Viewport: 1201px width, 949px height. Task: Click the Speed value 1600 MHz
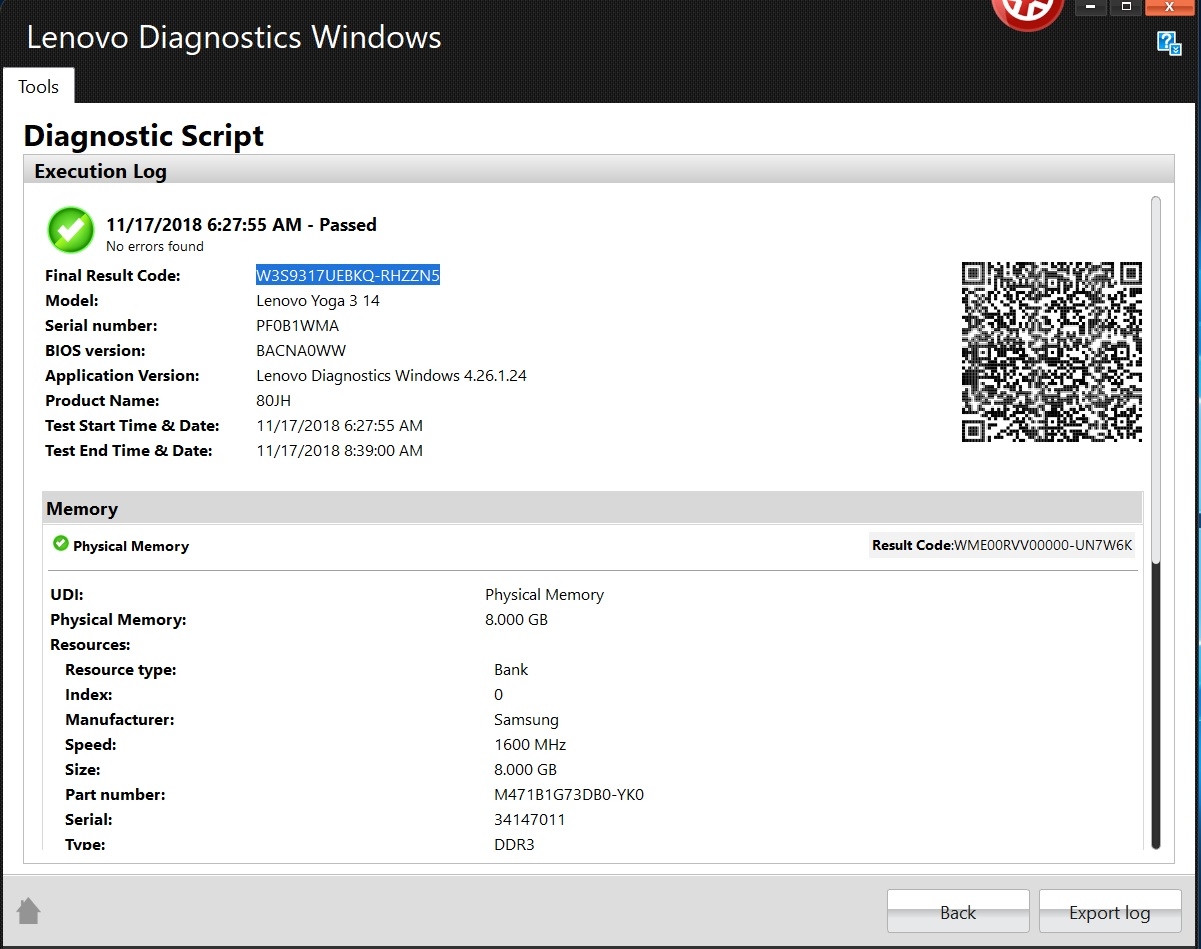point(530,744)
